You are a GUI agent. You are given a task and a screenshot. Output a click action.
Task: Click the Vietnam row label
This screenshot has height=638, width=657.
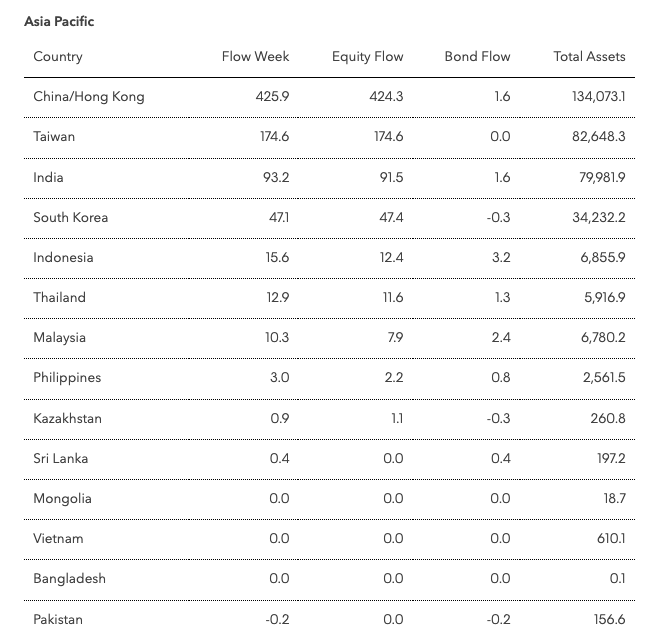pos(58,539)
